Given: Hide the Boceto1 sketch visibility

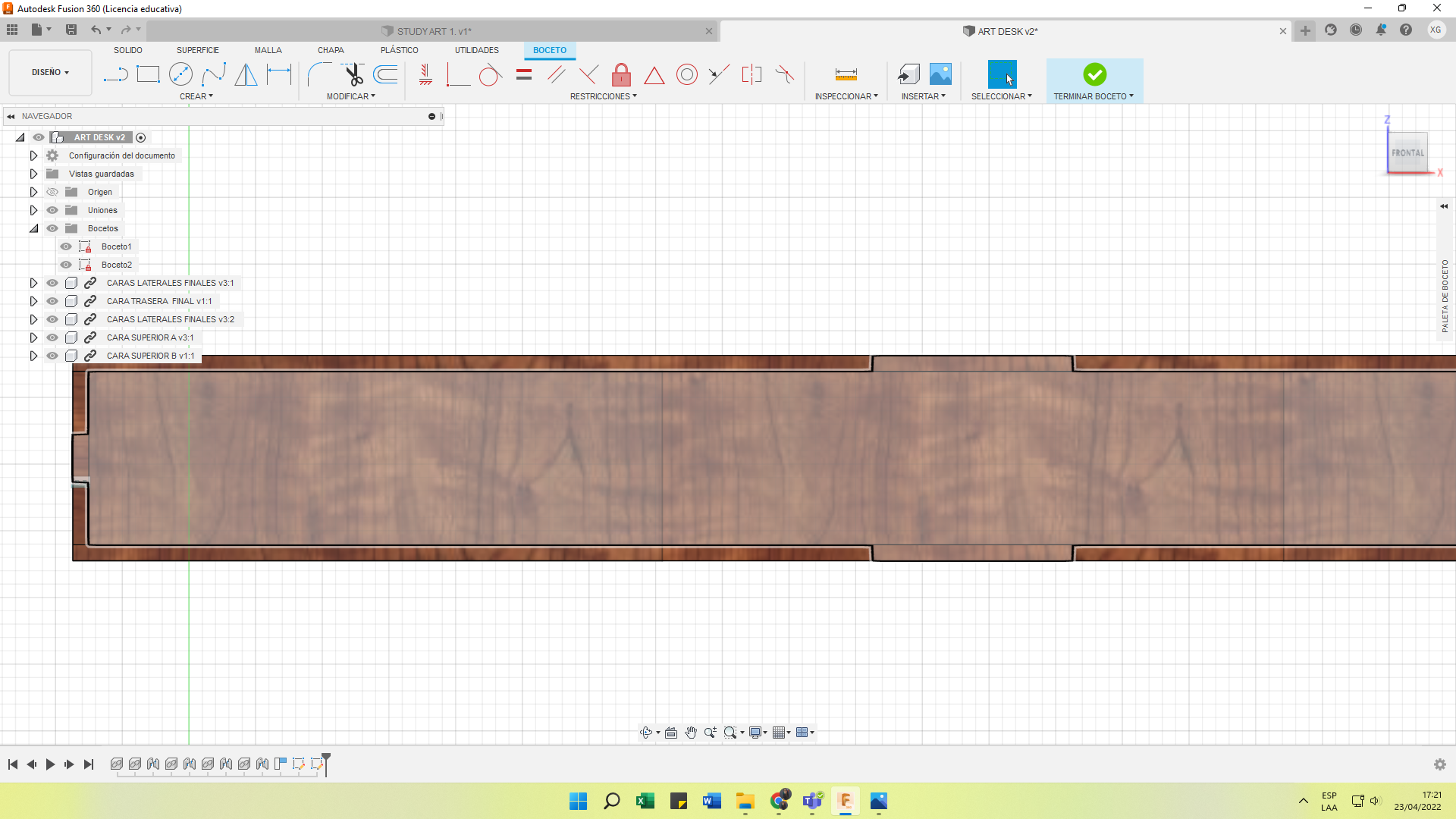Looking at the screenshot, I should point(66,246).
